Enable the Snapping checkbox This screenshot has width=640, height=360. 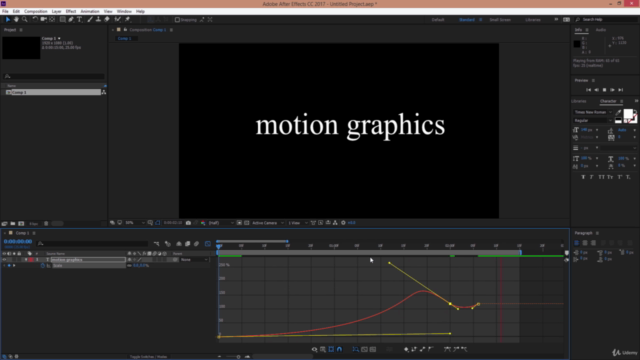pyautogui.click(x=177, y=20)
